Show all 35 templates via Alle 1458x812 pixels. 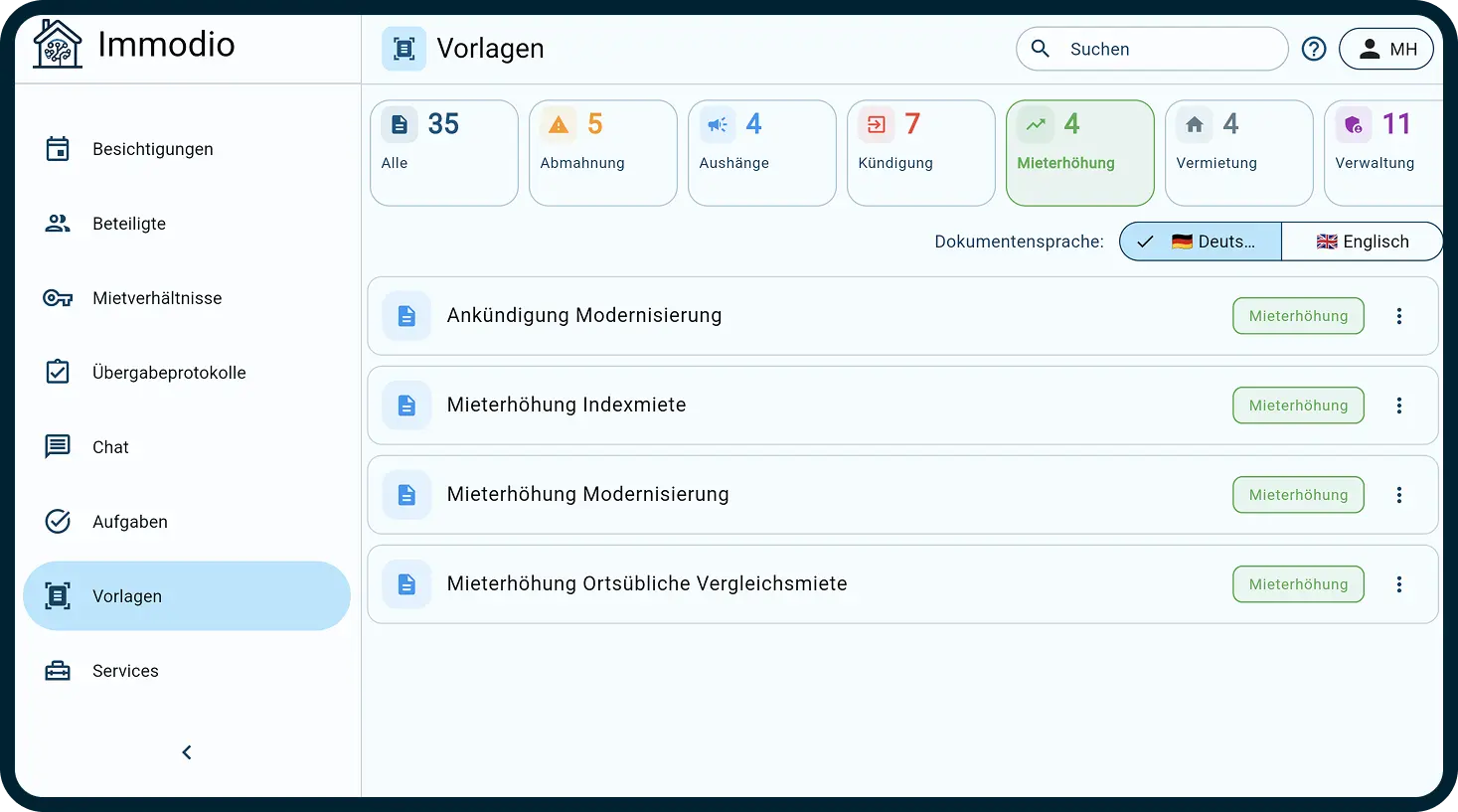point(444,153)
